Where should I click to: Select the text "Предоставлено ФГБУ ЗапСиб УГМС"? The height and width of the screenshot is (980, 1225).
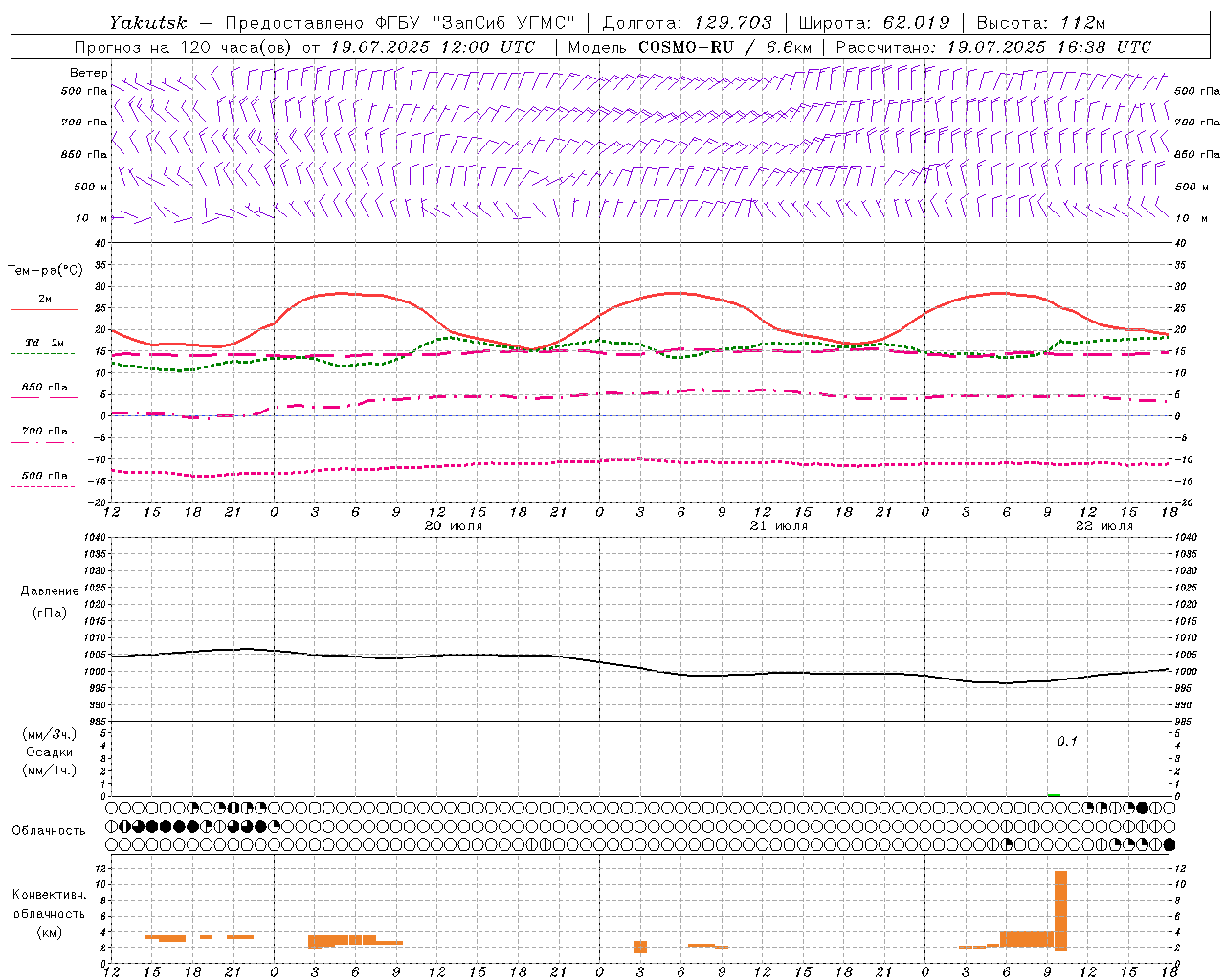[x=400, y=23]
